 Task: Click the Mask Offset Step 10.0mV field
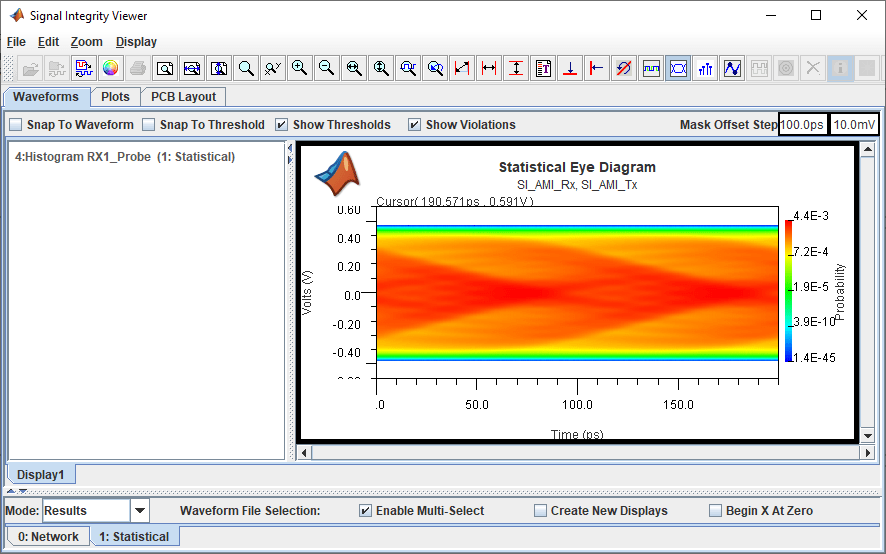pos(854,124)
